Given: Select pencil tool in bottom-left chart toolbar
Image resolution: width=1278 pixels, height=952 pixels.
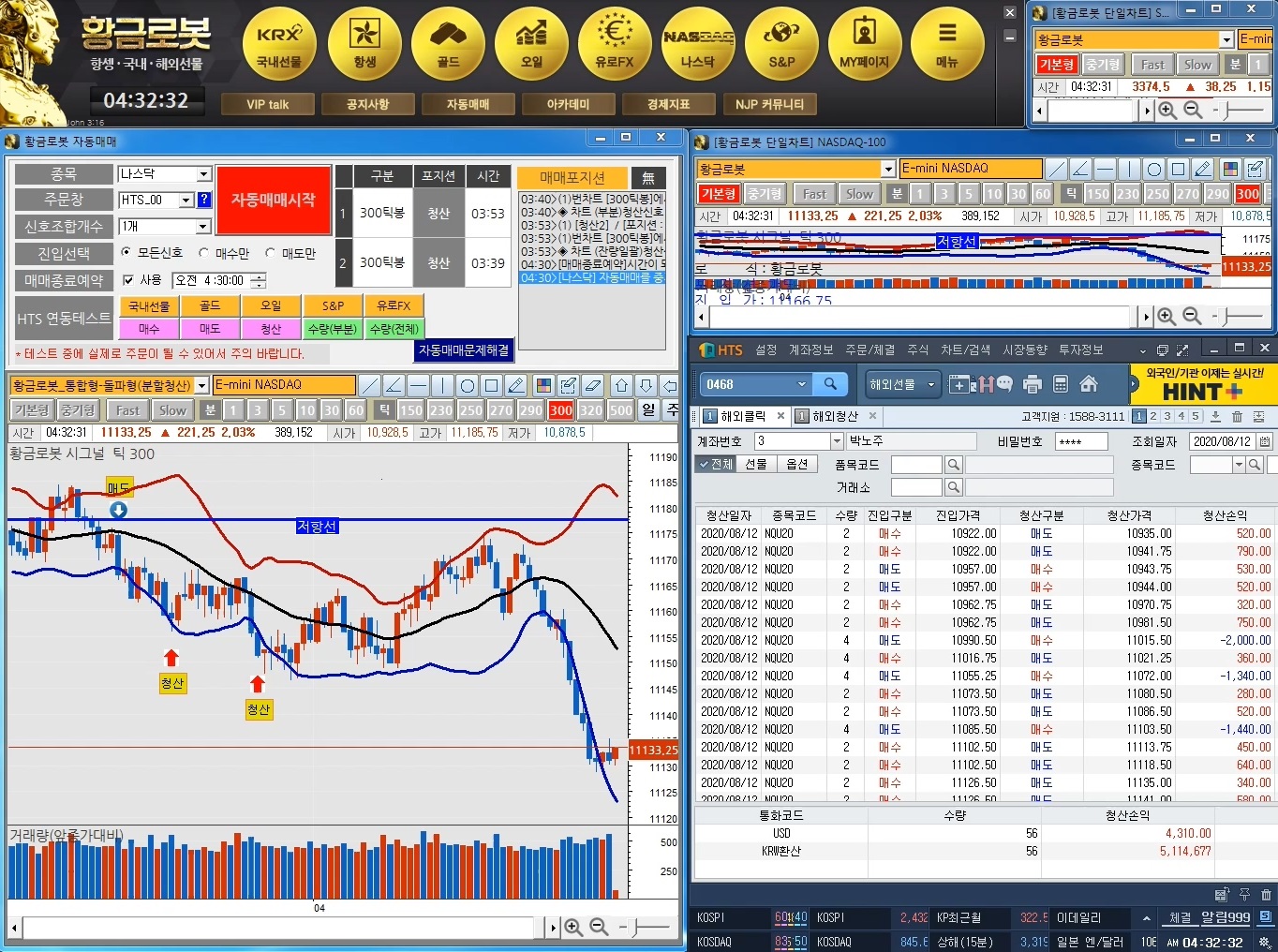Looking at the screenshot, I should (516, 385).
